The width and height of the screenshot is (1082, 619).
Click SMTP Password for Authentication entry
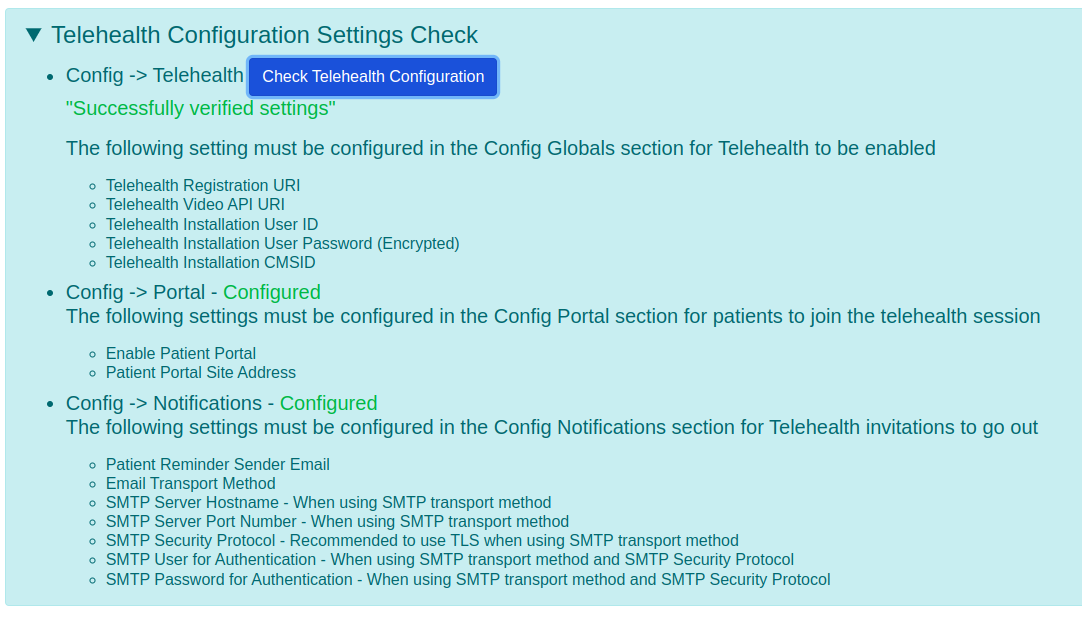click(x=469, y=579)
